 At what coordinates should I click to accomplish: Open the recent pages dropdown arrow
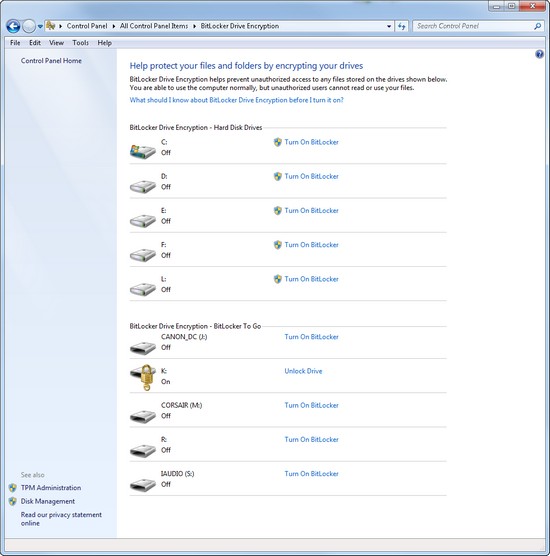point(40,26)
